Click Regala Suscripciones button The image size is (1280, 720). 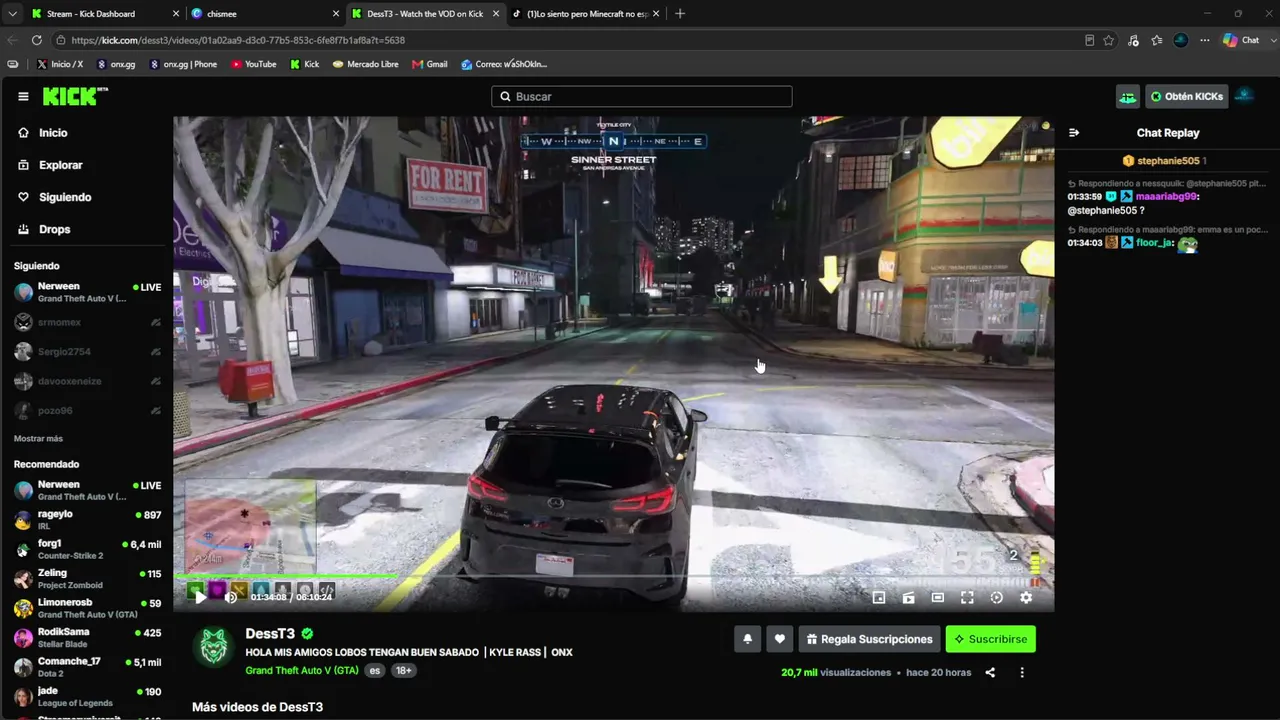tap(870, 639)
